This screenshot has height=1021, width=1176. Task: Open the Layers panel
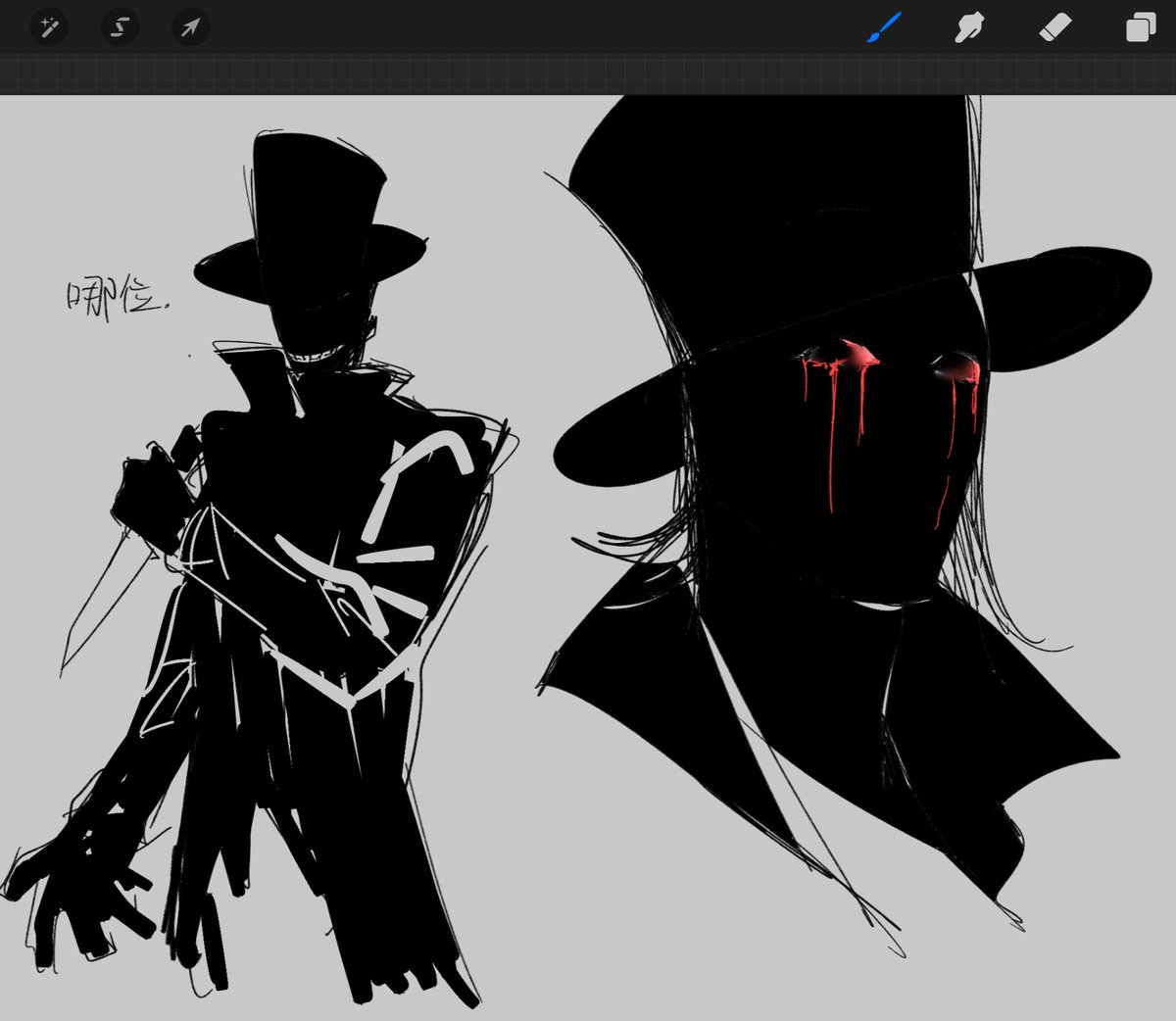click(1141, 27)
